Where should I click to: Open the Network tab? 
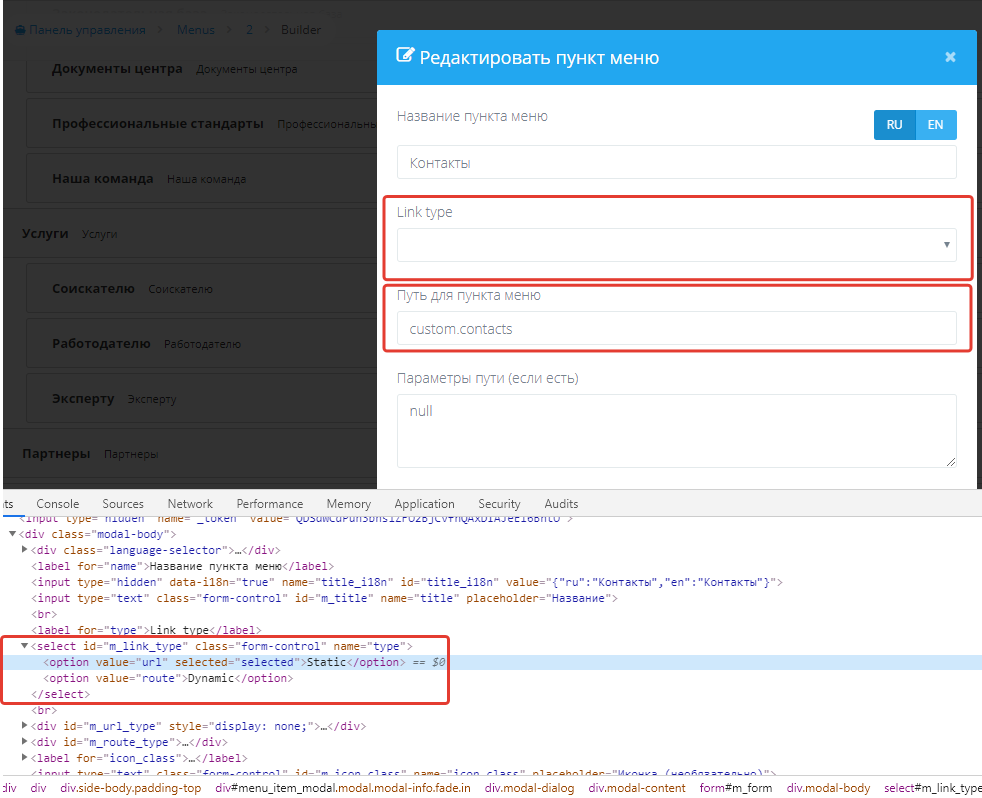click(190, 503)
